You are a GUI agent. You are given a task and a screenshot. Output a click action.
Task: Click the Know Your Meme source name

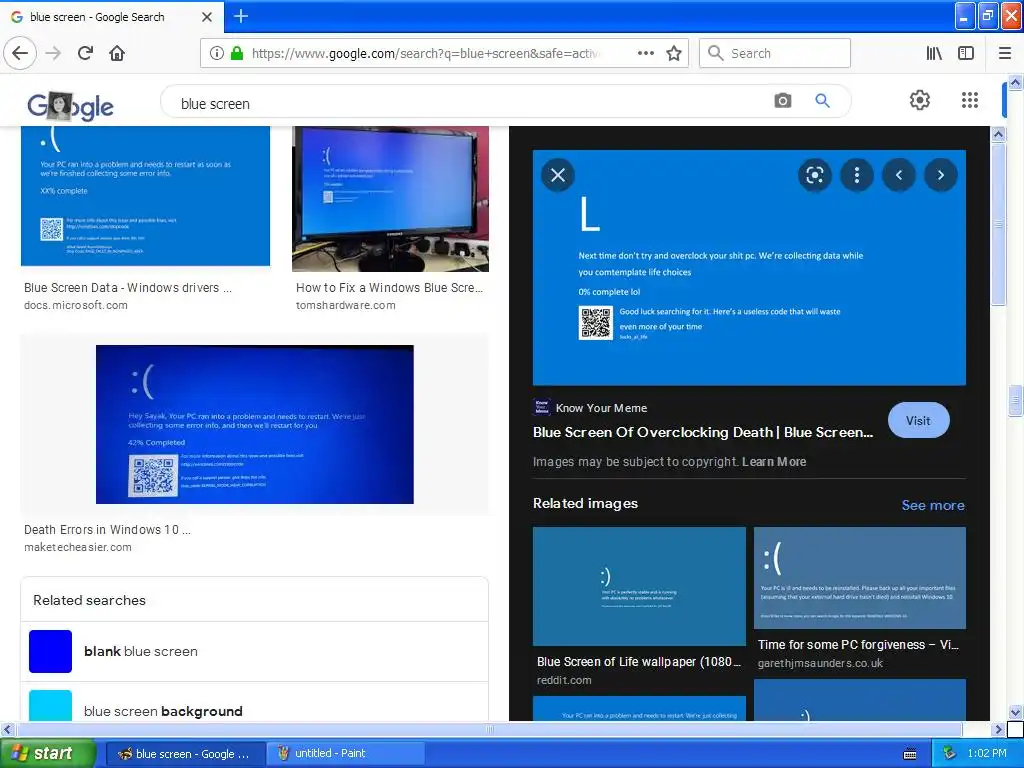click(601, 408)
